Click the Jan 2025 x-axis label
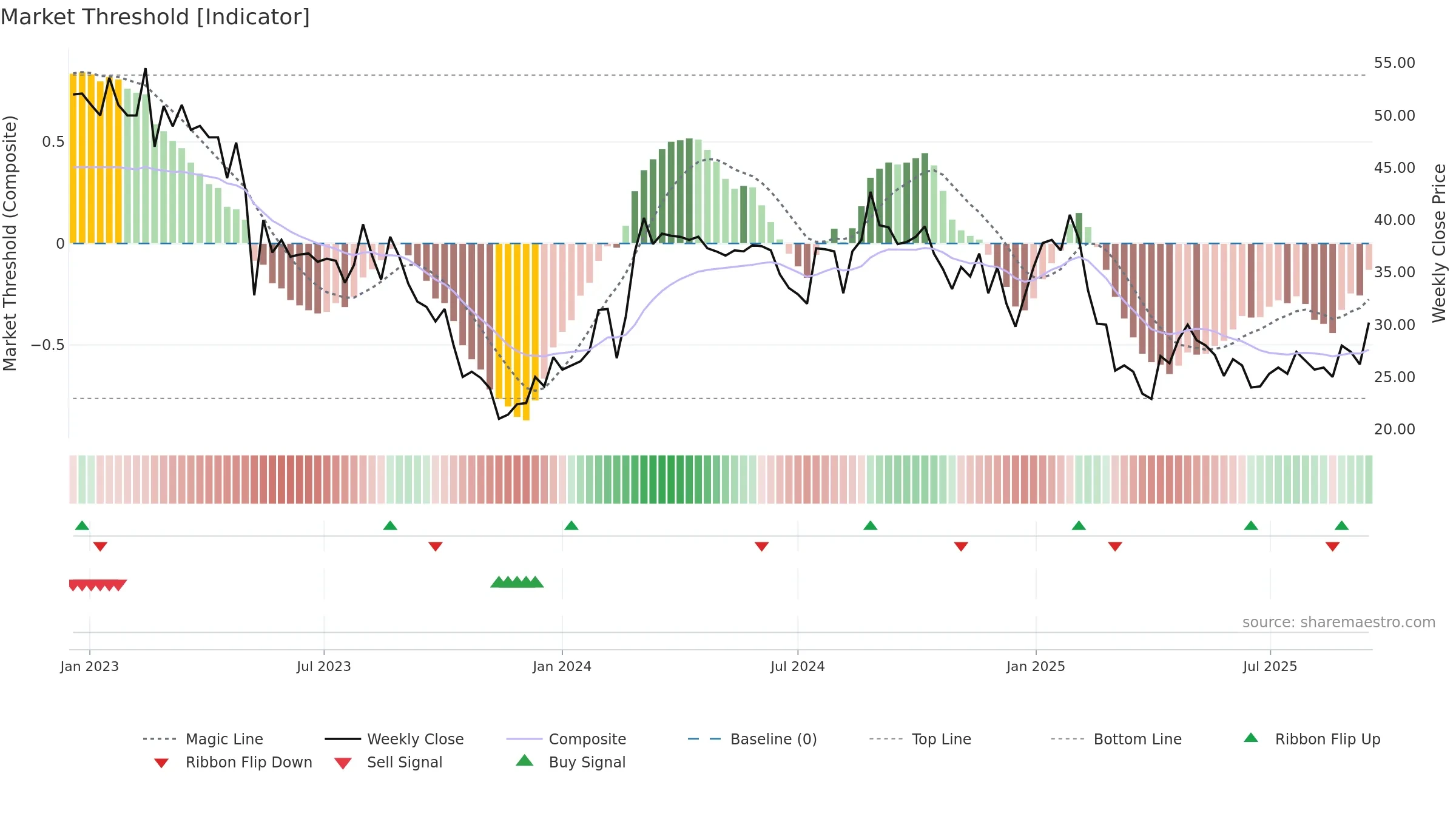Screen dimensions: 1456x819 click(1036, 666)
